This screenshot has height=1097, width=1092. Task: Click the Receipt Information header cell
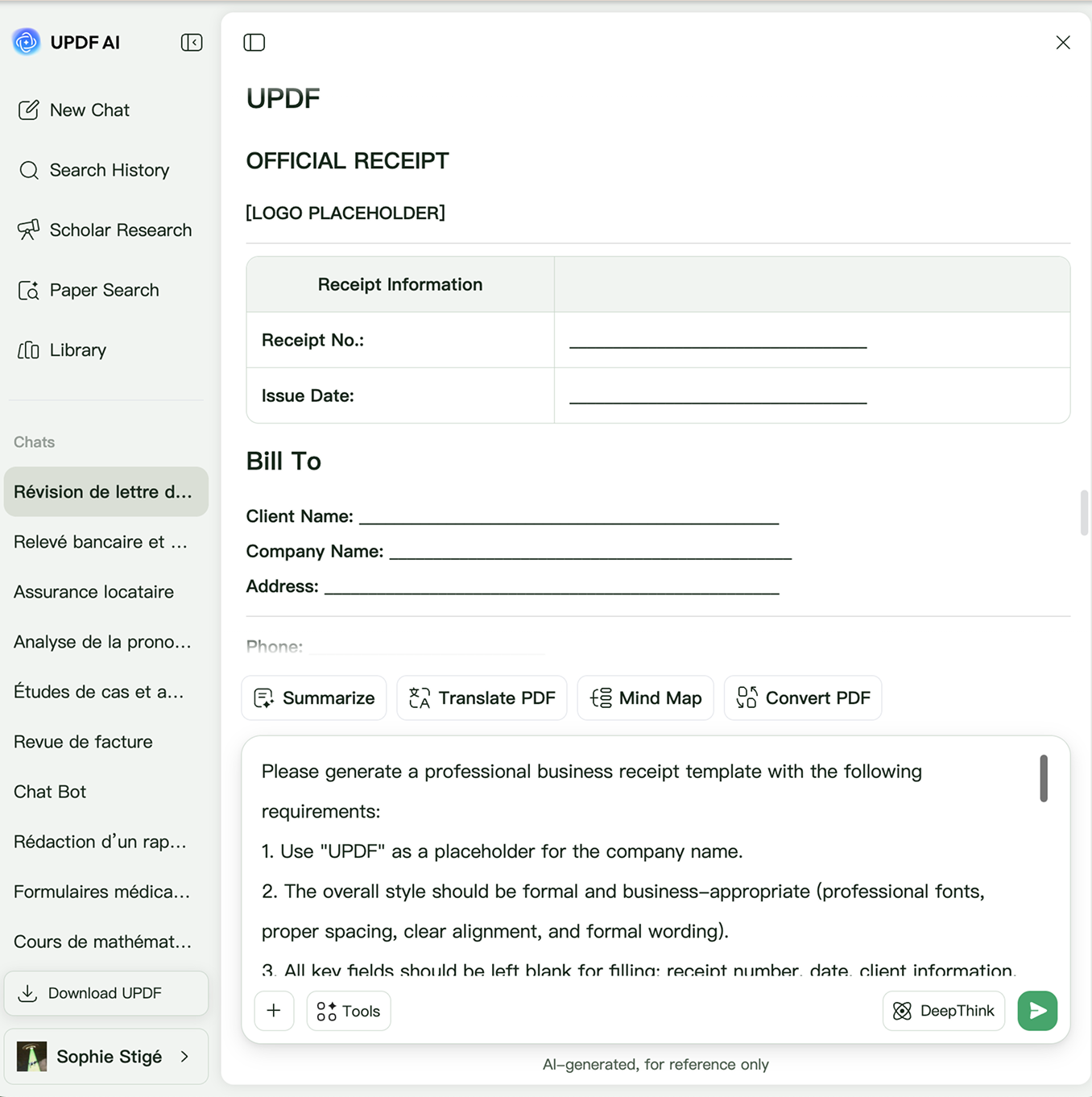coord(400,284)
